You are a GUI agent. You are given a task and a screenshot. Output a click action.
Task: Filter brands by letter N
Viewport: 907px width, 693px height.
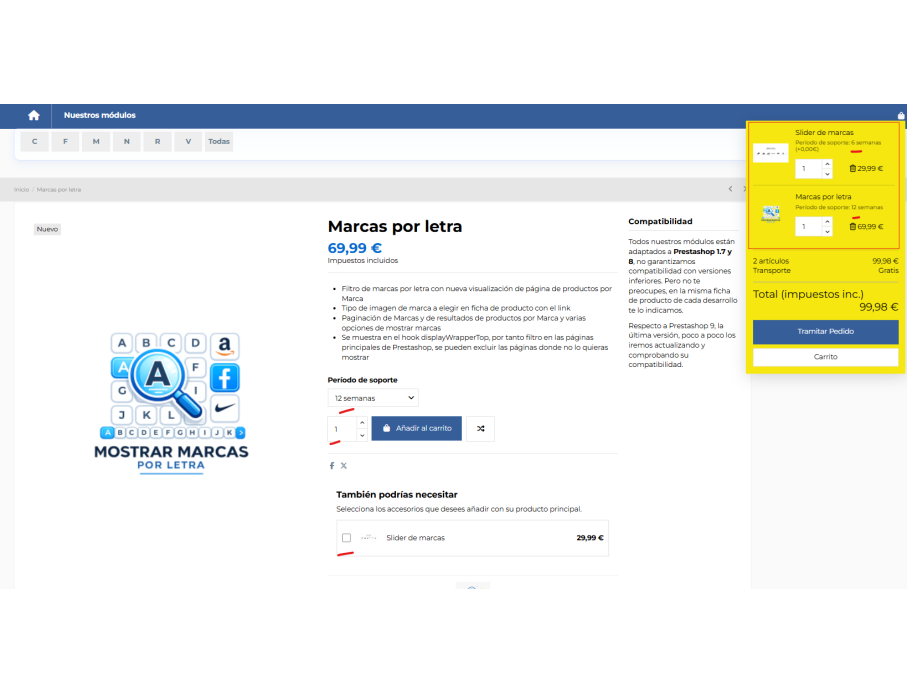pyautogui.click(x=127, y=141)
